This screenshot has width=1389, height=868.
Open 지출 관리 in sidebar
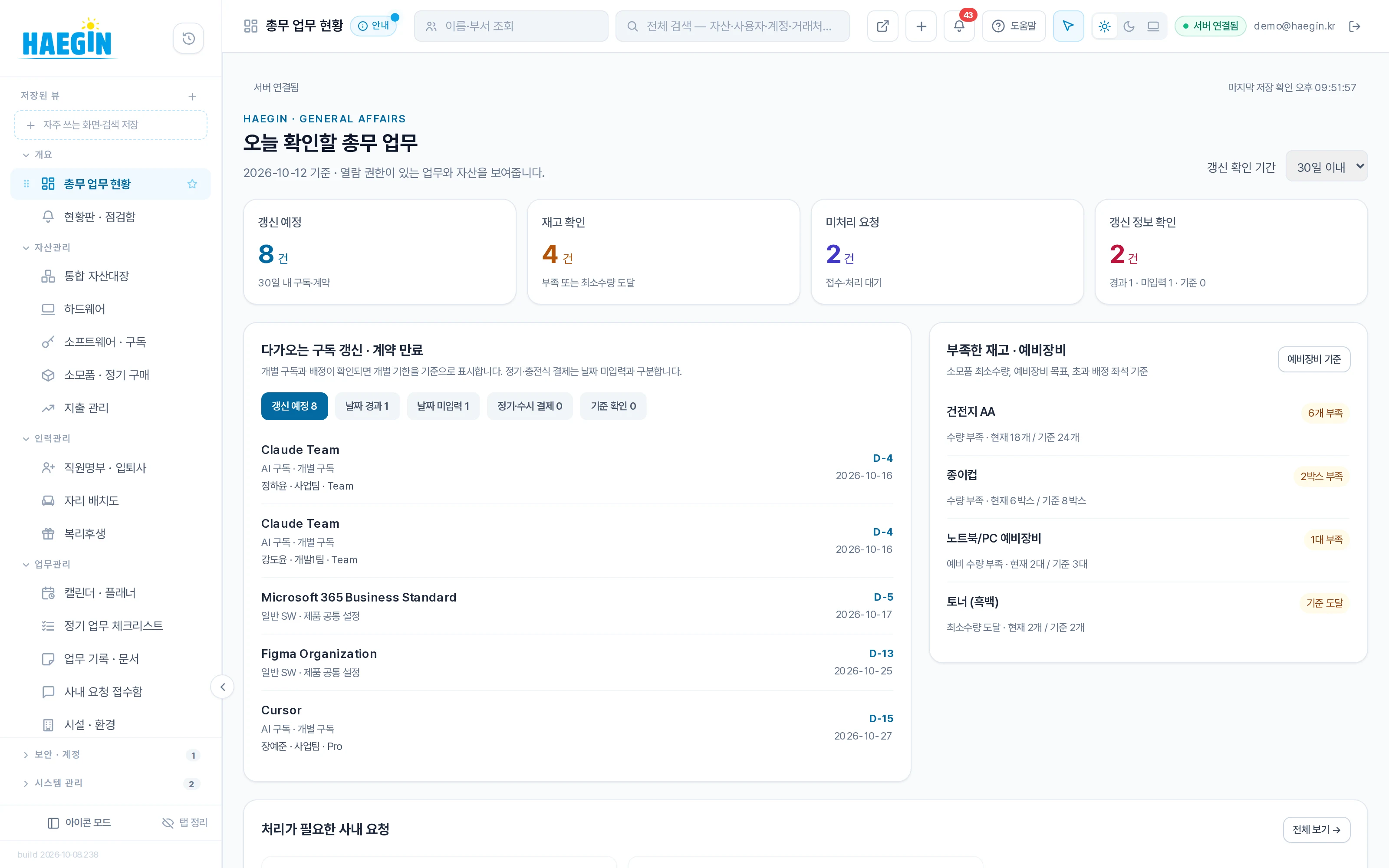[111, 408]
